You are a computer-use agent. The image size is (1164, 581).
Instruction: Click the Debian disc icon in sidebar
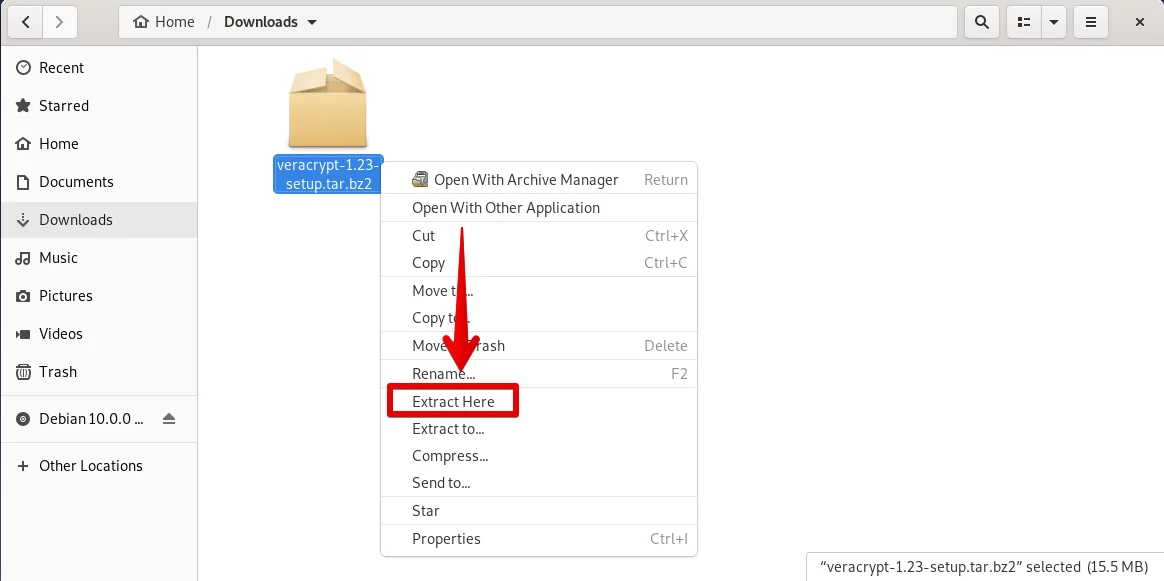24,418
